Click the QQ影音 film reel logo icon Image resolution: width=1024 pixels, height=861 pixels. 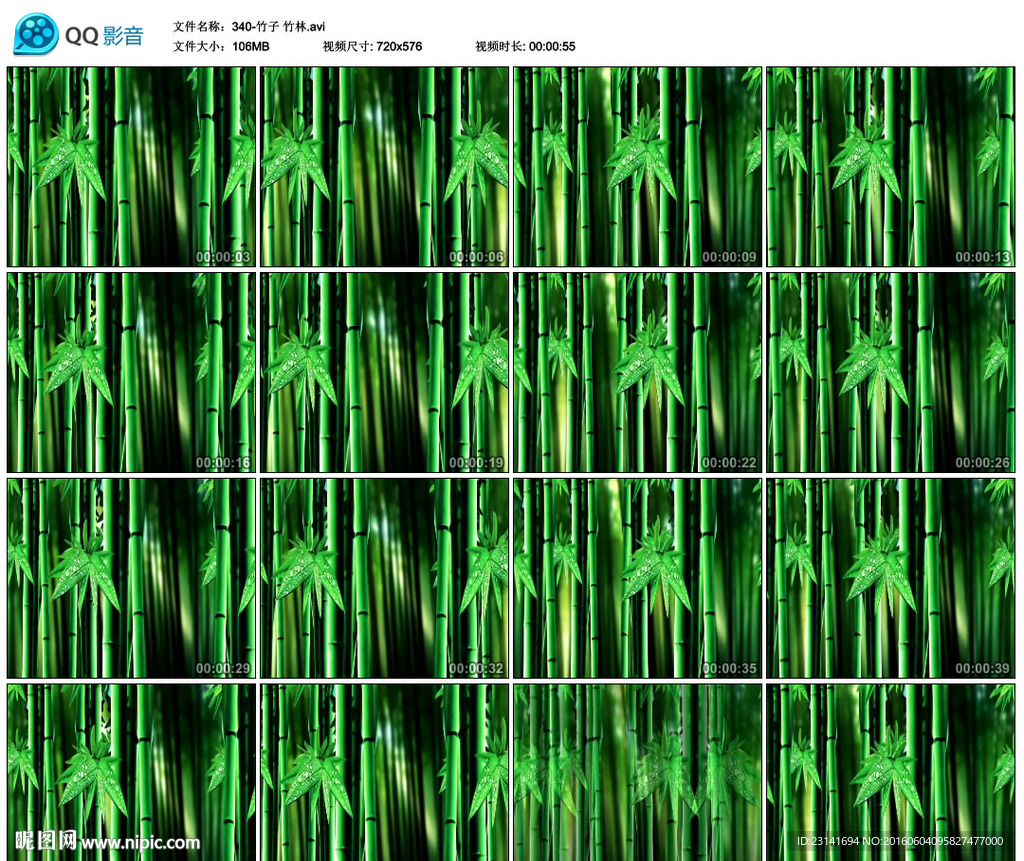pyautogui.click(x=36, y=34)
